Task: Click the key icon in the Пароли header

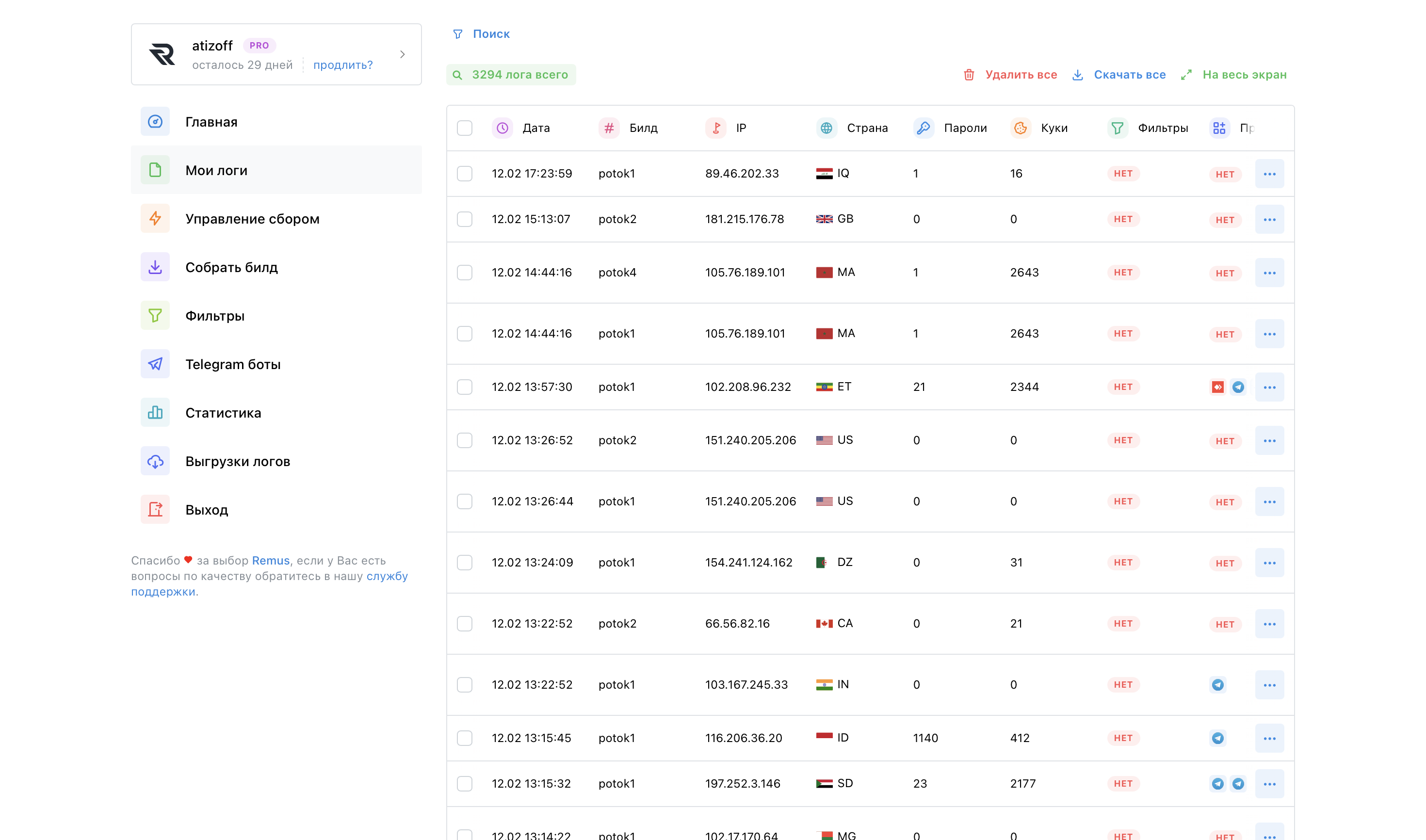Action: 924,128
